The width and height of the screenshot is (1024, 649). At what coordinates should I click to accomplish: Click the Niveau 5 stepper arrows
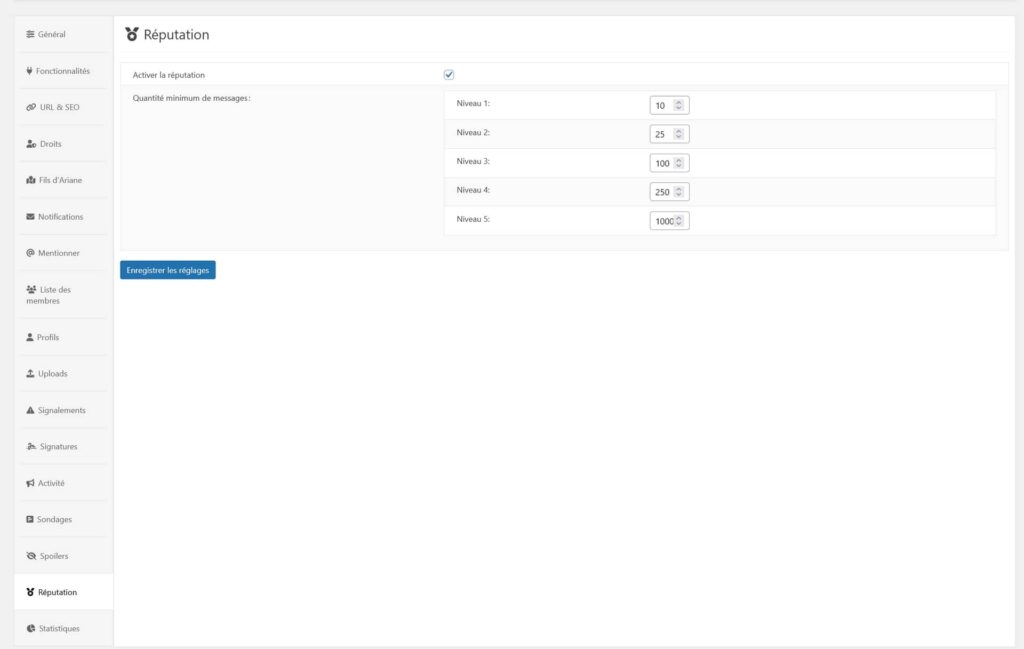[679, 221]
